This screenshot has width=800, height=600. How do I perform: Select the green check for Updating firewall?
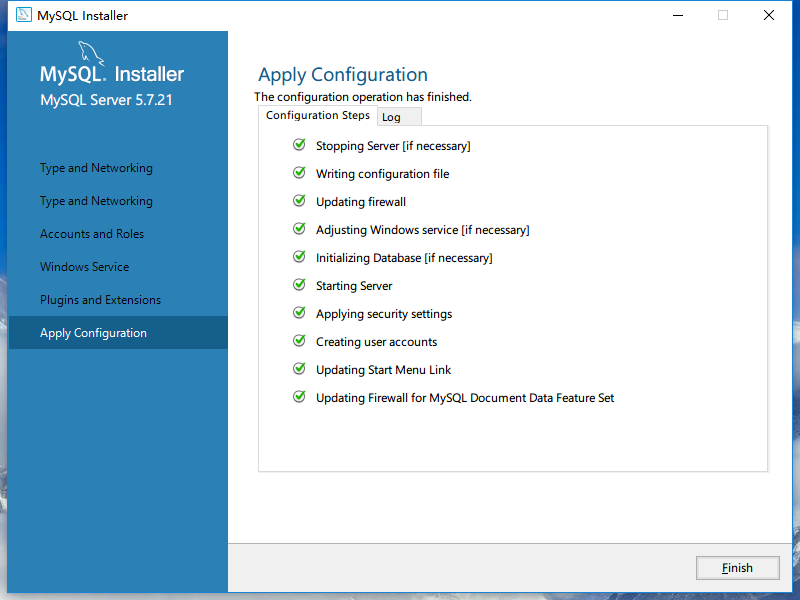pyautogui.click(x=299, y=201)
